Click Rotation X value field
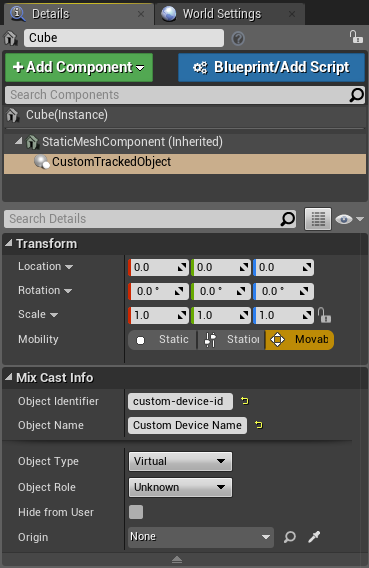This screenshot has height=568, width=369. coord(158,291)
